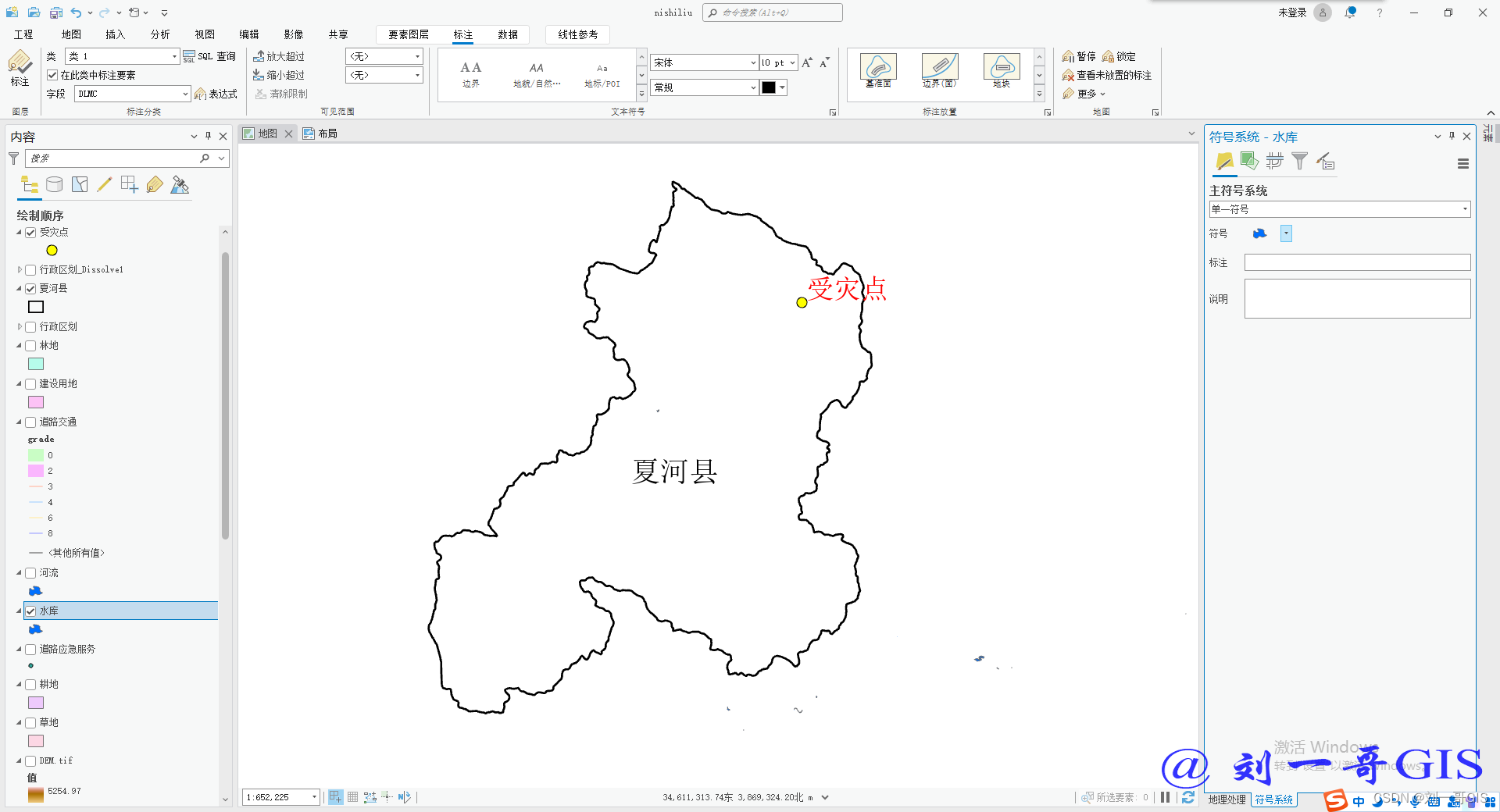The height and width of the screenshot is (812, 1500).
Task: Click the 表达式 expression button
Action: (216, 94)
